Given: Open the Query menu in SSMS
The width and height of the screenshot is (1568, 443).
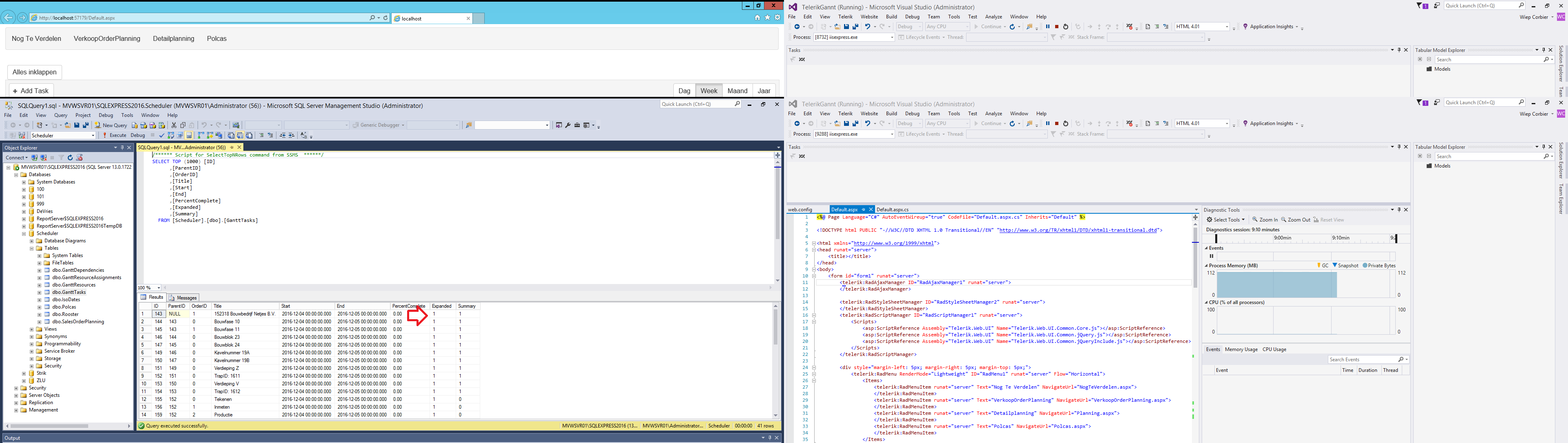Looking at the screenshot, I should [60, 115].
